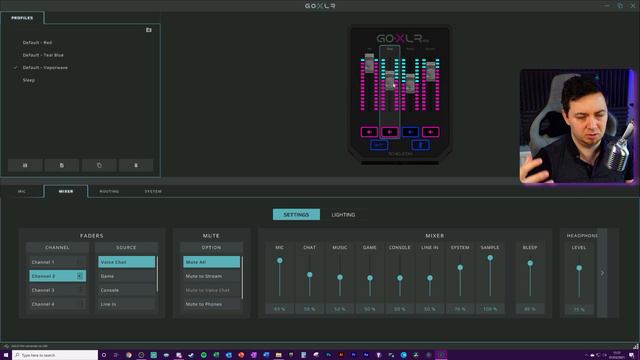This screenshot has height=360, width=640.
Task: Click the Cortana circle icon in taskbar
Action: [104, 355]
